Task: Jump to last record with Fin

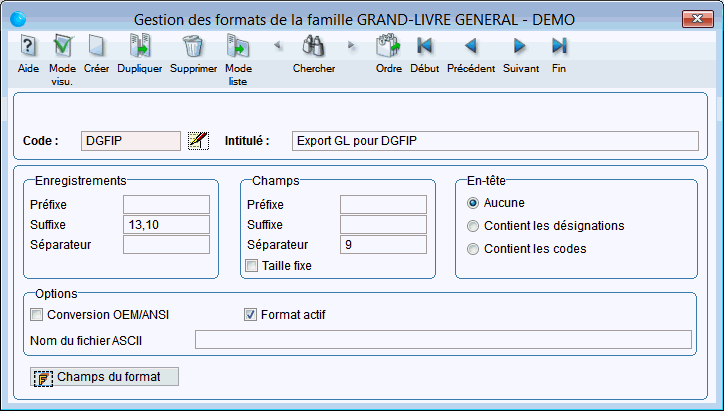Action: point(559,47)
